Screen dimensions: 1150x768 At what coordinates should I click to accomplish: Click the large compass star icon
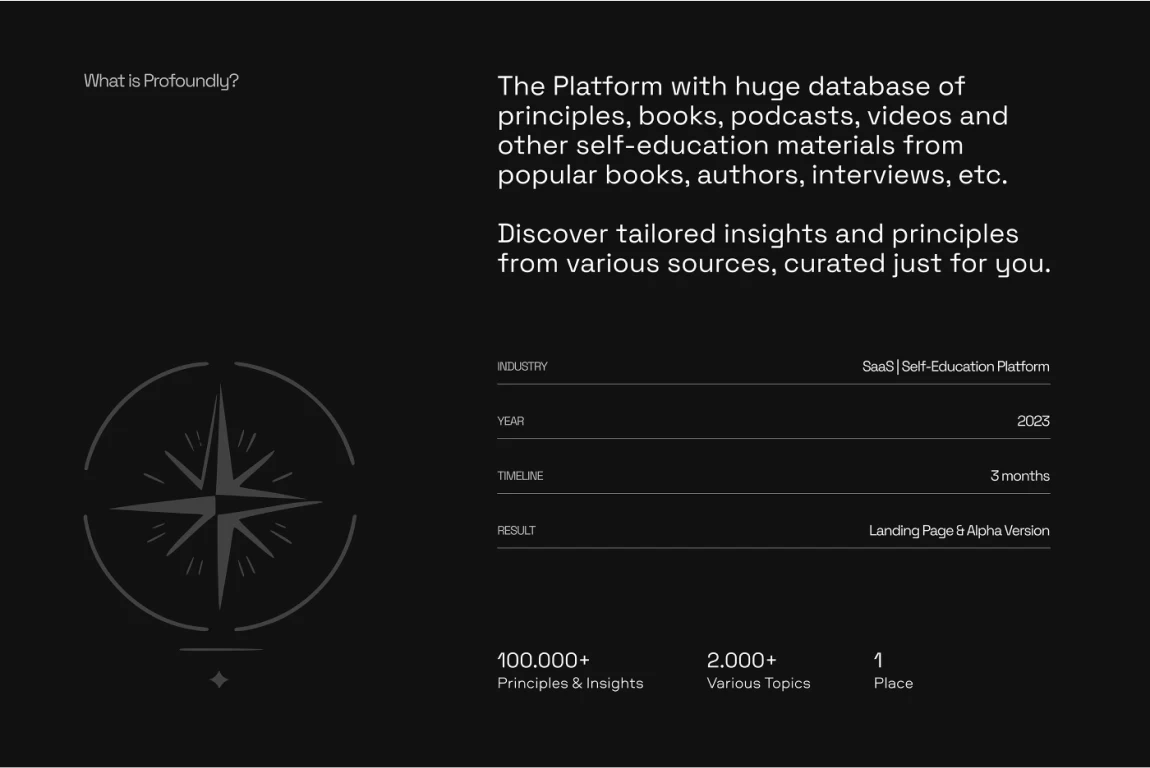(219, 497)
